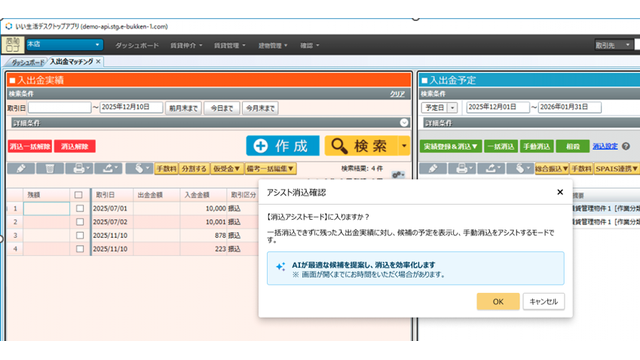Open the 総合振込▼ dropdown button
The width and height of the screenshot is (640, 360).
coord(551,169)
